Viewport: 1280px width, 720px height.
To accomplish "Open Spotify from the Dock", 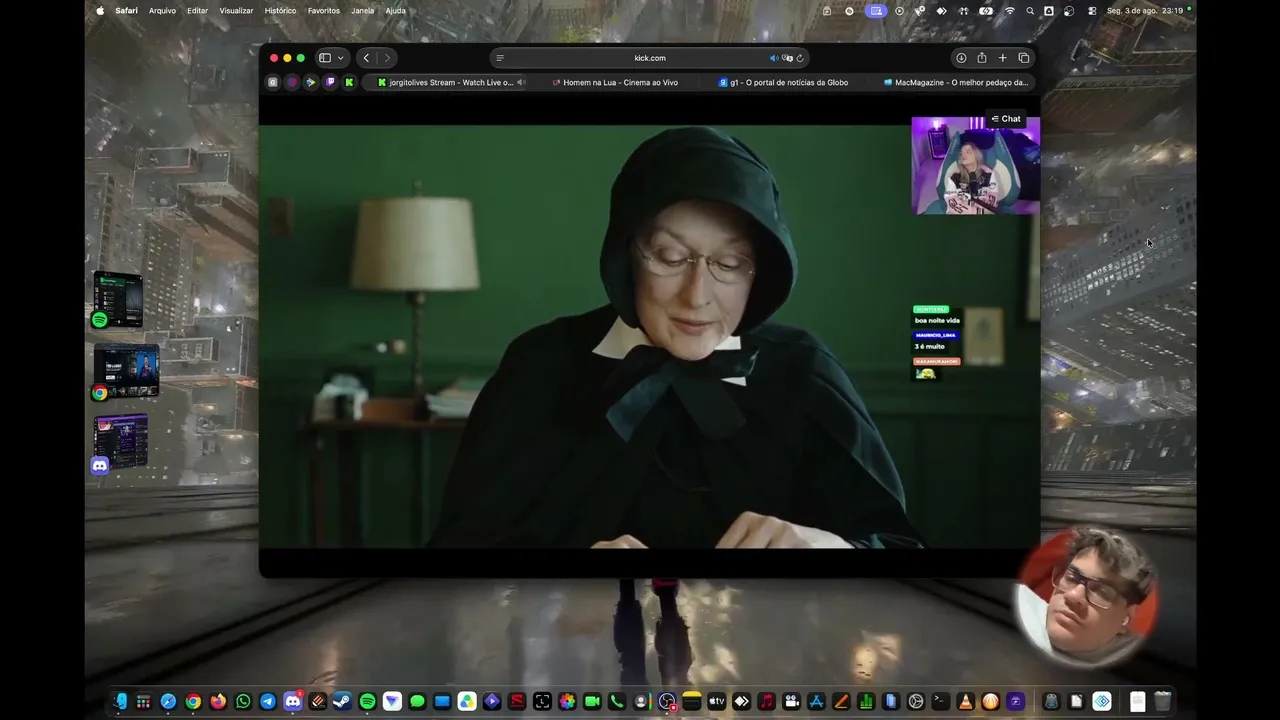I will (x=367, y=701).
